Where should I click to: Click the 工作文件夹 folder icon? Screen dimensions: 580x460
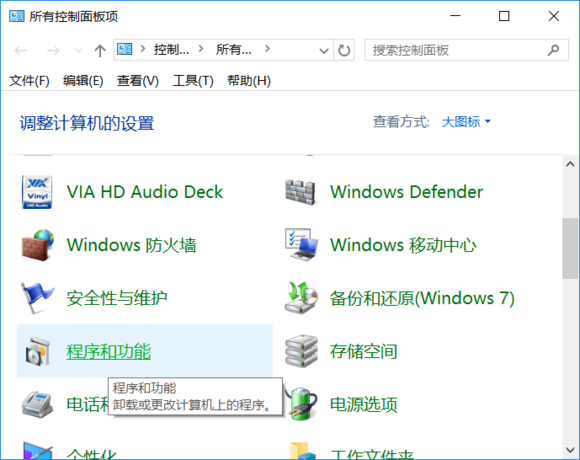tap(302, 451)
